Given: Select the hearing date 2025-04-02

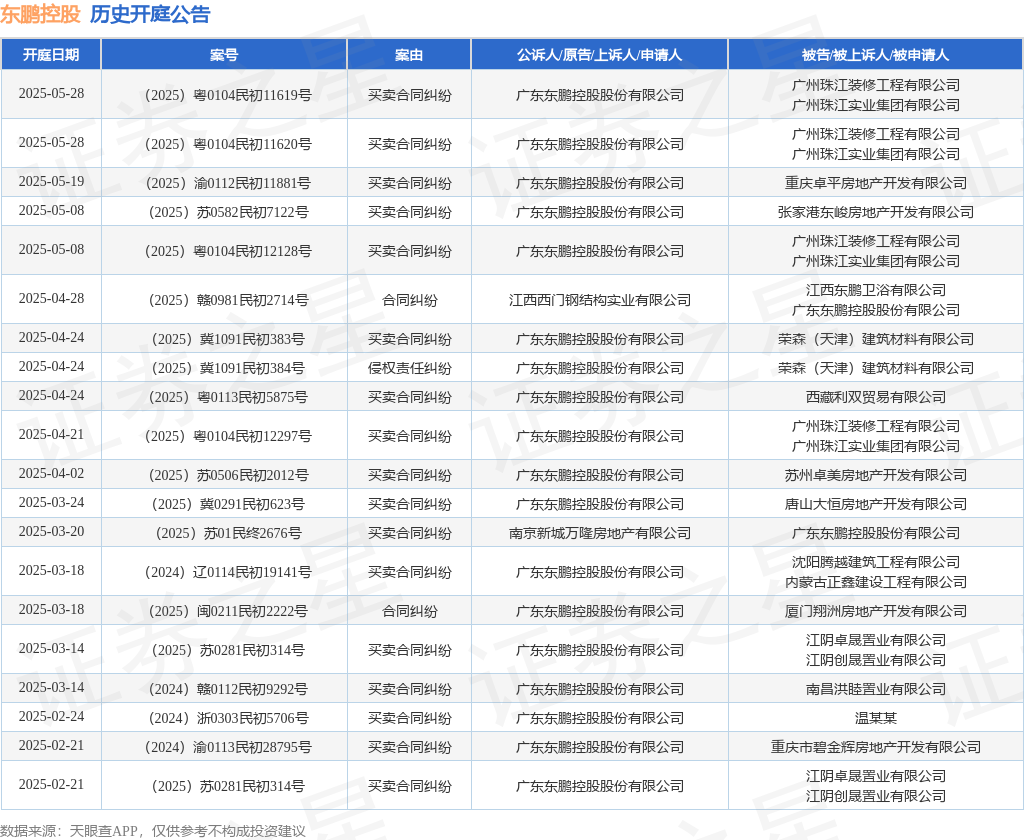Looking at the screenshot, I should point(51,473).
